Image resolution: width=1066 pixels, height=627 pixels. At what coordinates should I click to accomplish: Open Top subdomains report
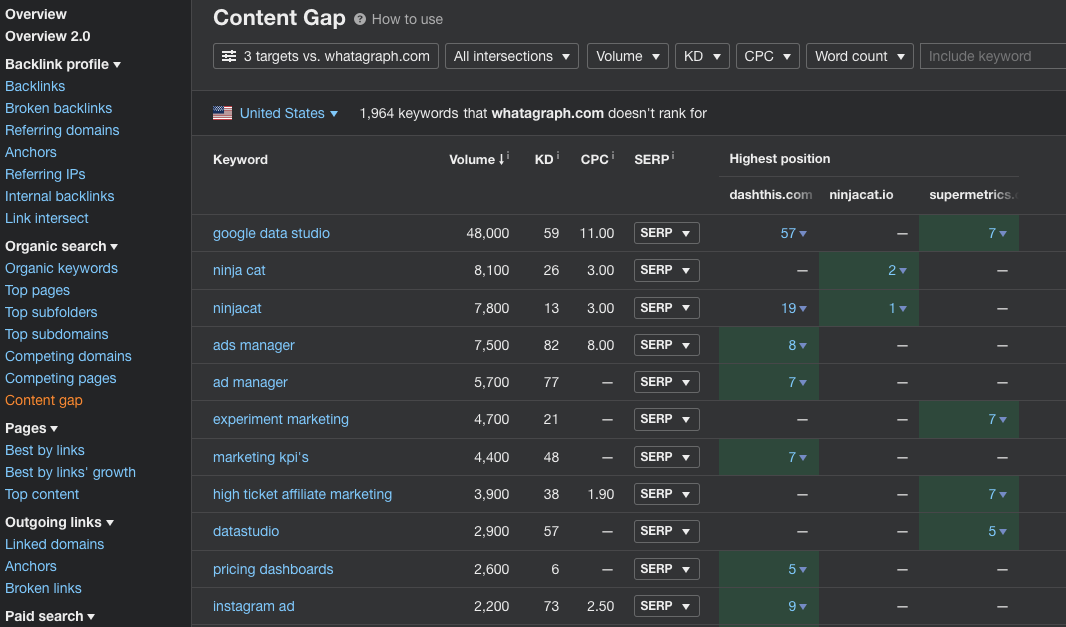pos(56,335)
